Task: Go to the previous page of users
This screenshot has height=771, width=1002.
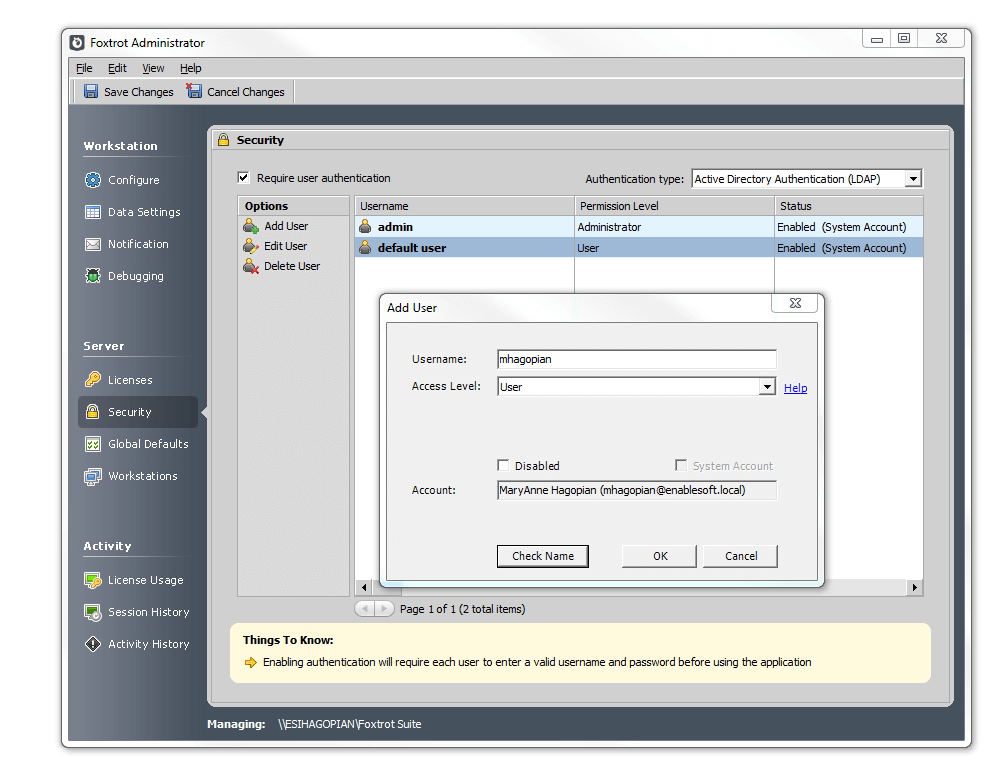Action: [x=365, y=609]
